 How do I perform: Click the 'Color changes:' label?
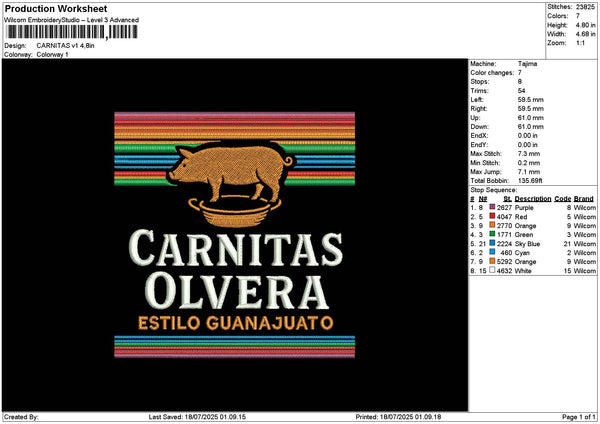[492, 73]
